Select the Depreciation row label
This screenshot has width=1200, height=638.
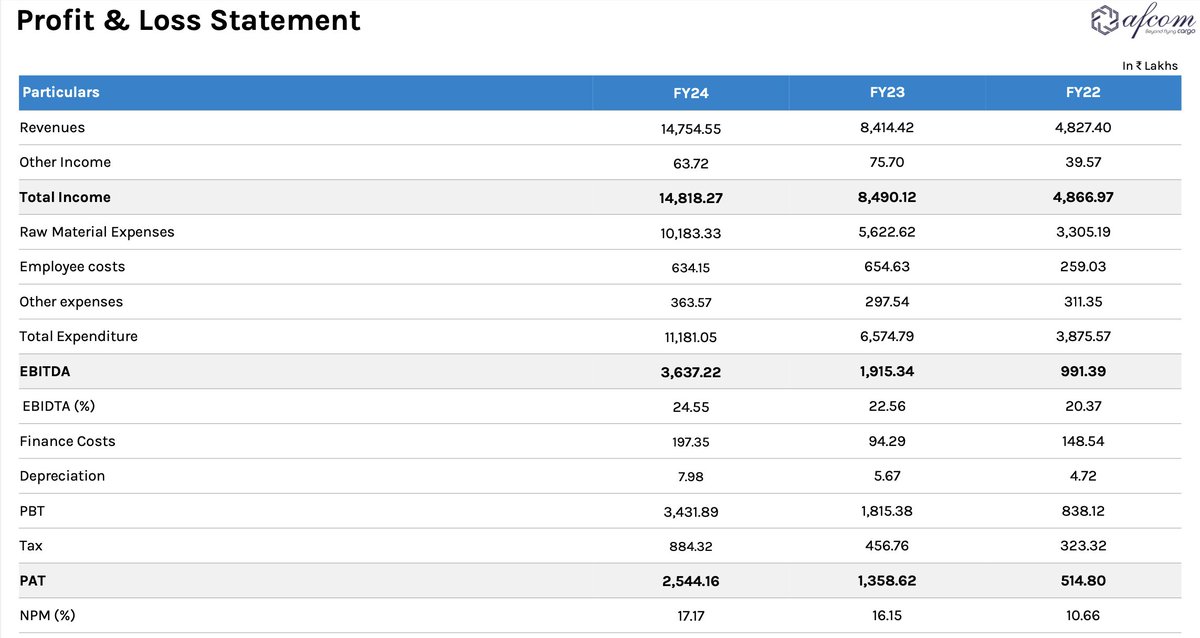(62, 476)
